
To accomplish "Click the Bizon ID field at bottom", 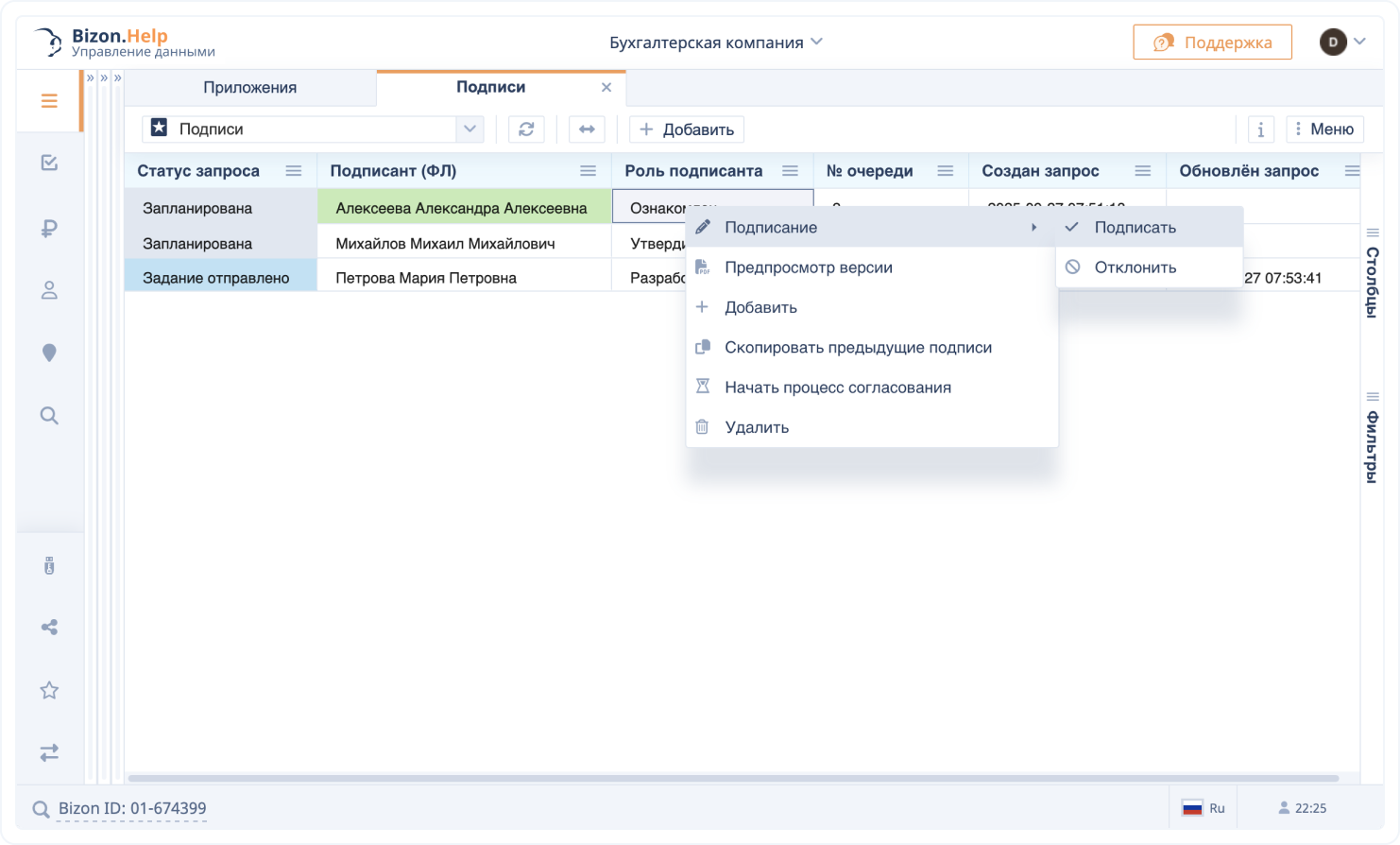I will pyautogui.click(x=132, y=808).
